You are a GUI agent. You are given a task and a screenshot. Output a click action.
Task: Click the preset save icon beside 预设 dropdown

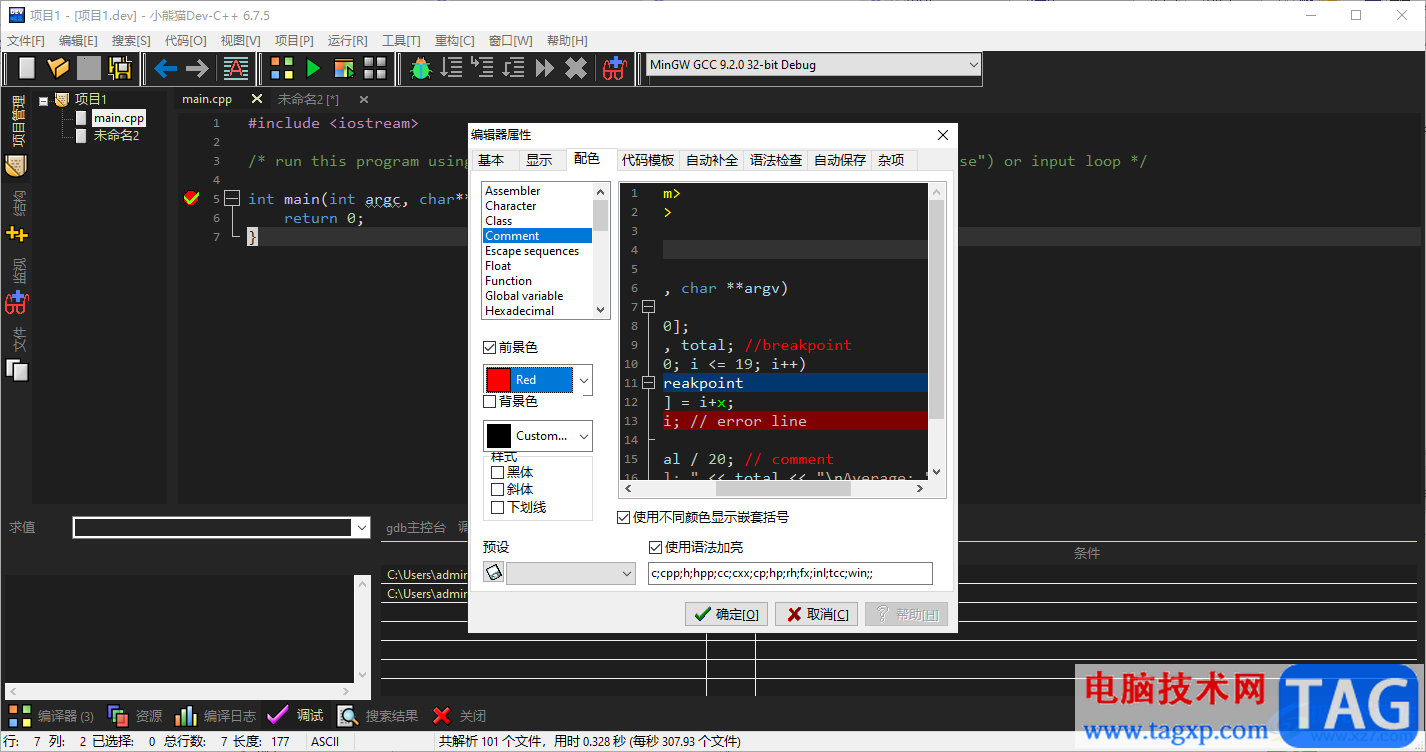tap(493, 572)
